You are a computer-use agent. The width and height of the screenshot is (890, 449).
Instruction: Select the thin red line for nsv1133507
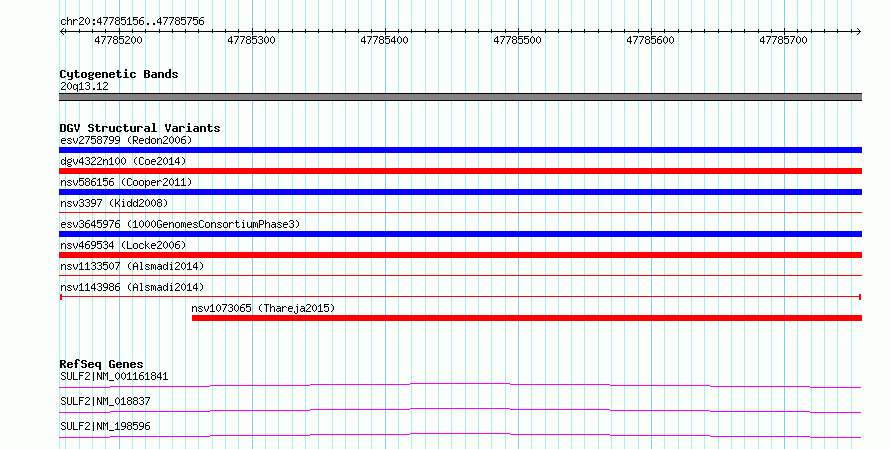tap(460, 276)
